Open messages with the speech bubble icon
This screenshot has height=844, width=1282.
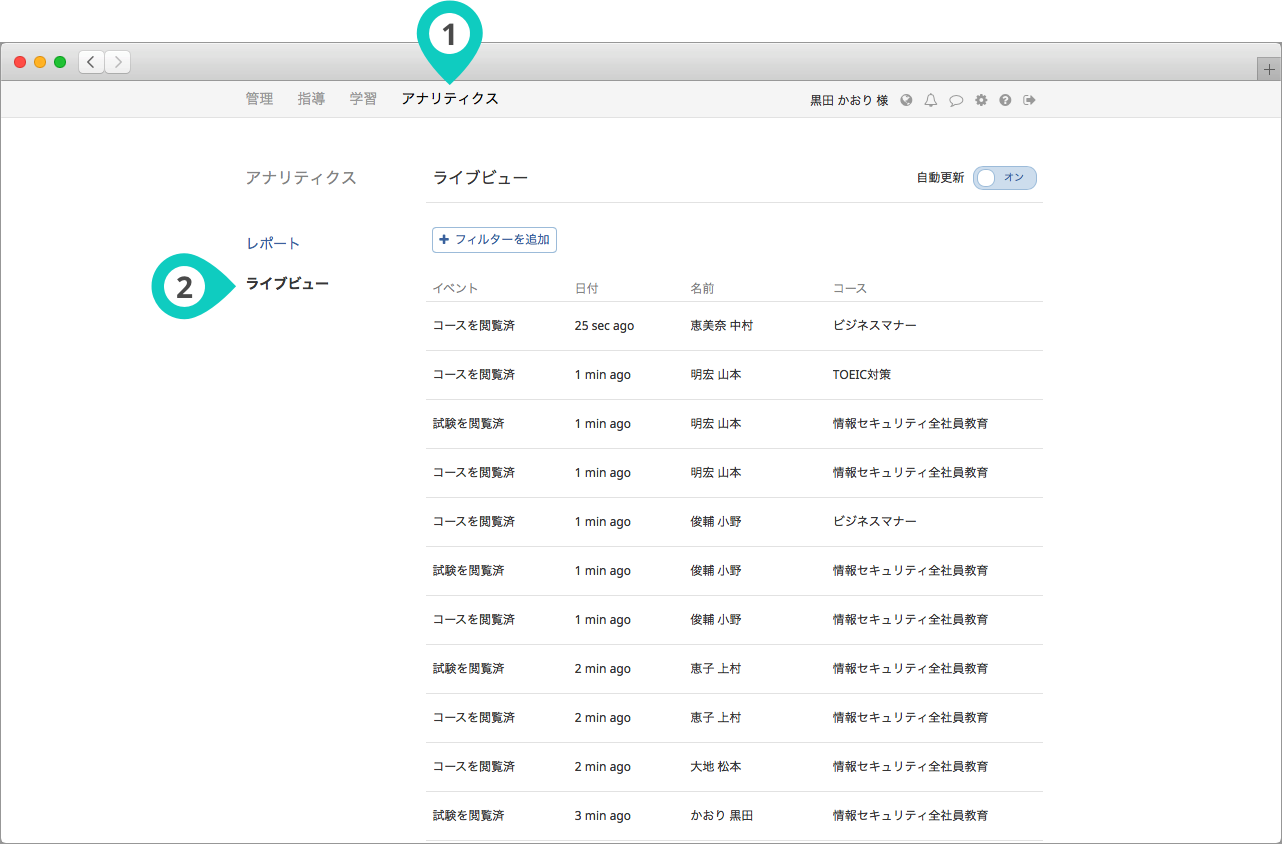point(956,100)
